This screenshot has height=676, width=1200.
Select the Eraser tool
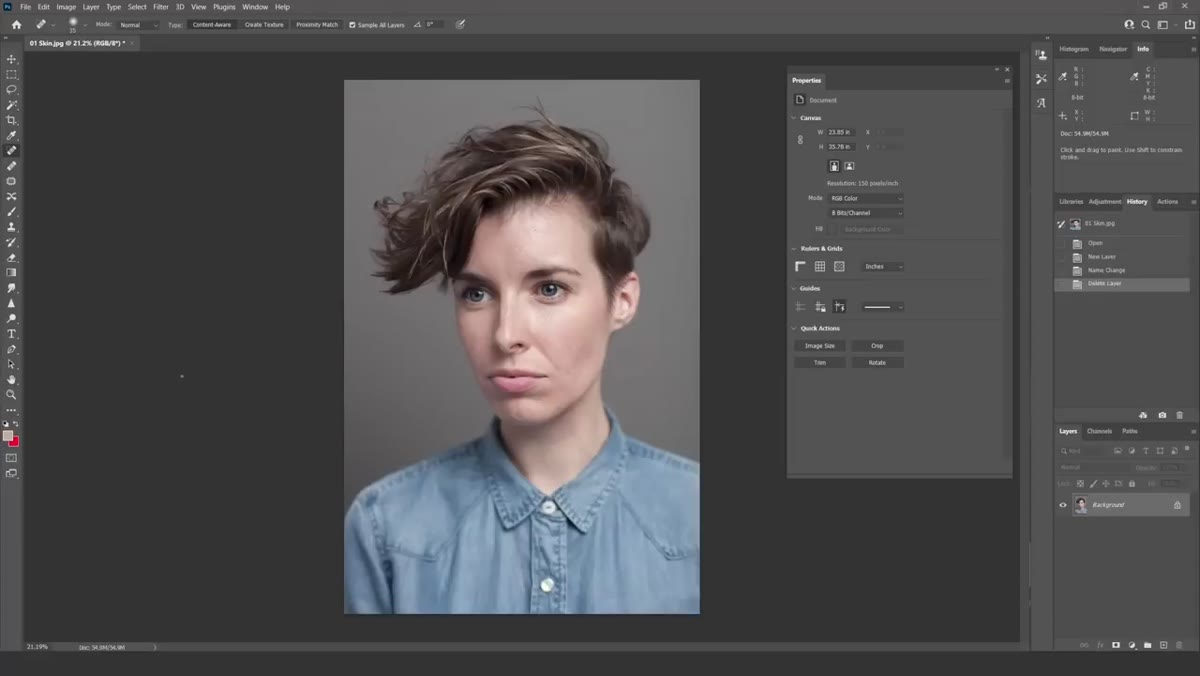pyautogui.click(x=12, y=257)
